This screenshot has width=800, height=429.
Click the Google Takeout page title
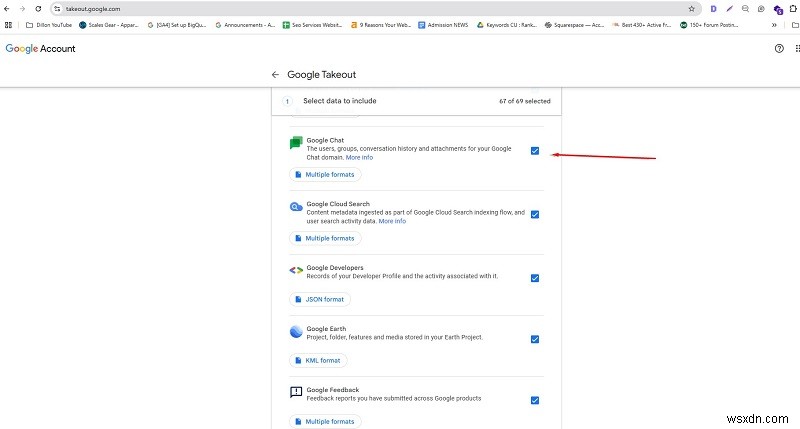321,74
